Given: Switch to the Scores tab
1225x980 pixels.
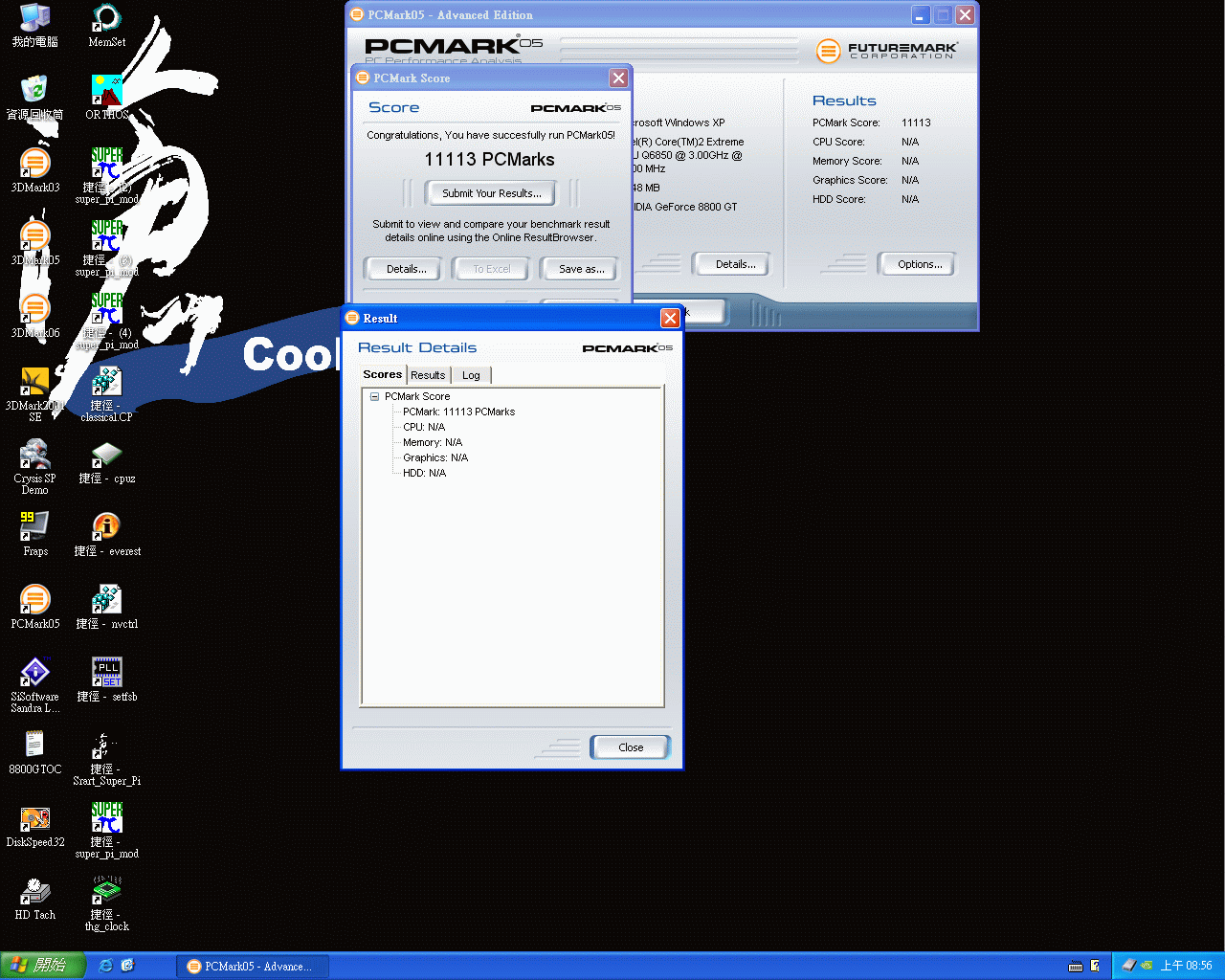Looking at the screenshot, I should (x=383, y=374).
